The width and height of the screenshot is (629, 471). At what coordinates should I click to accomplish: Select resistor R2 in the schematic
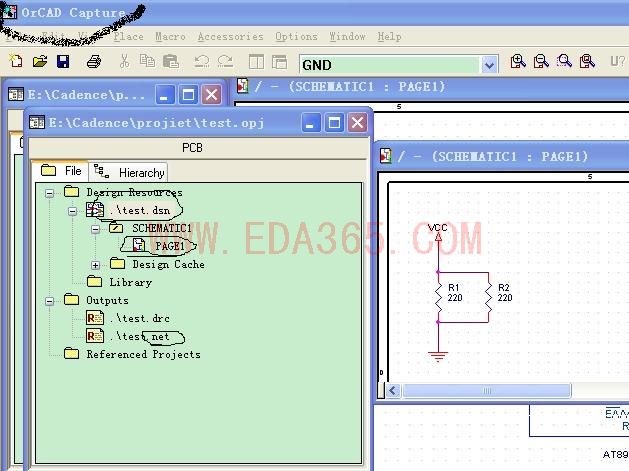click(488, 297)
